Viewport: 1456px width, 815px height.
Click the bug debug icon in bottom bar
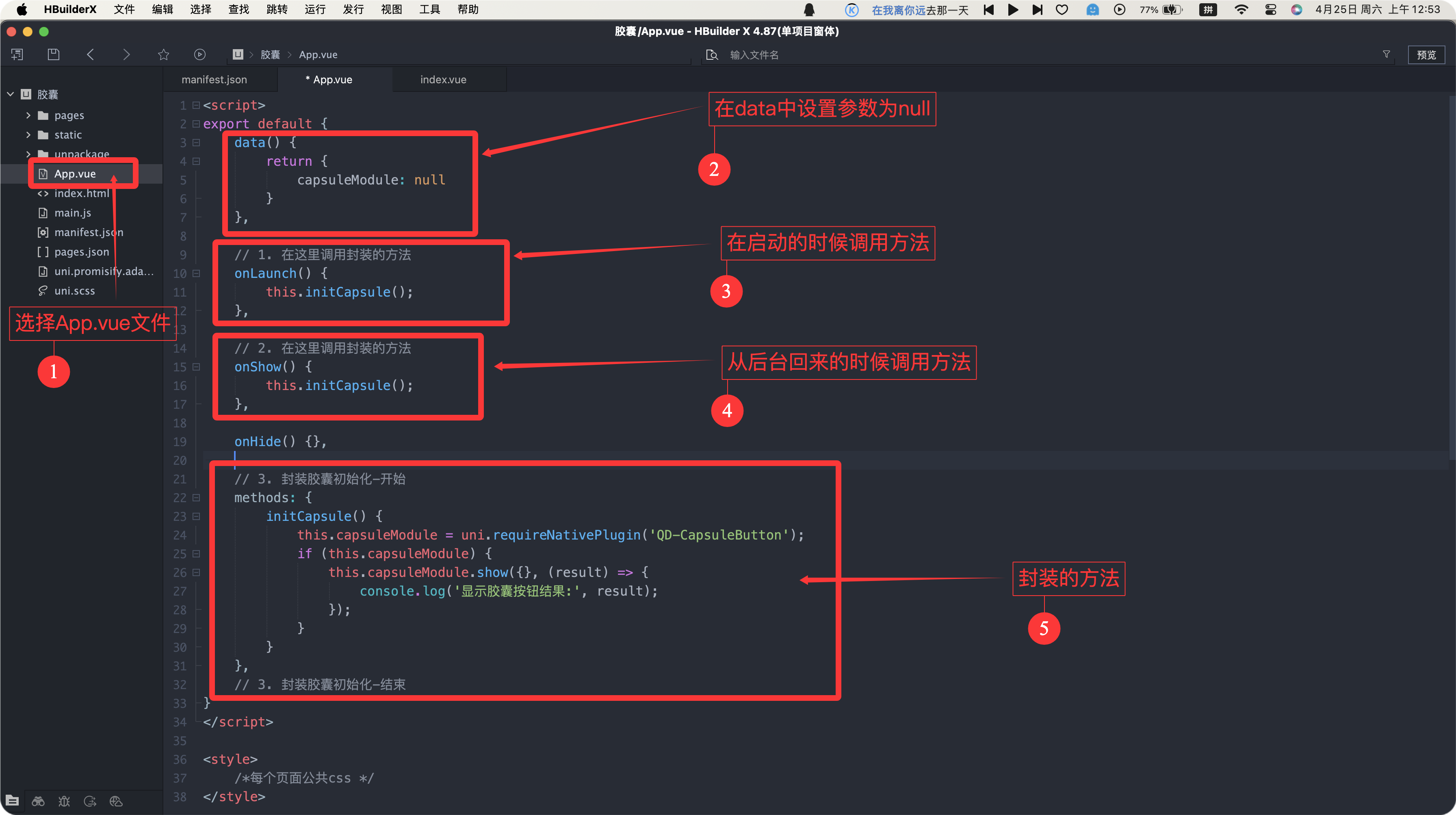click(x=64, y=801)
